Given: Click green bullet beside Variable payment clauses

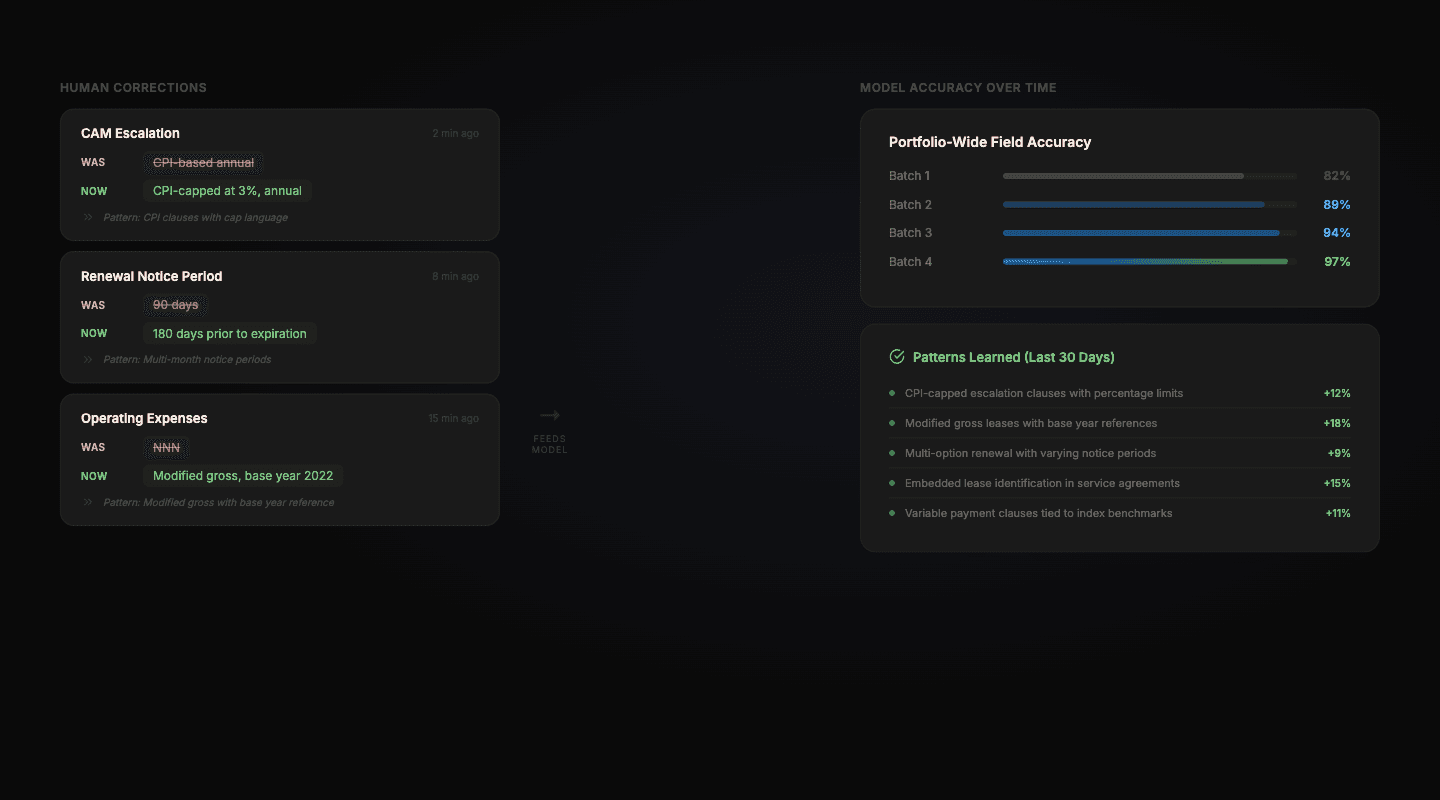Looking at the screenshot, I should click(892, 513).
